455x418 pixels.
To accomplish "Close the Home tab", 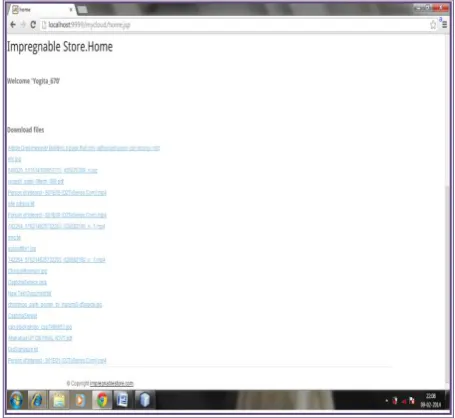I will click(x=71, y=10).
